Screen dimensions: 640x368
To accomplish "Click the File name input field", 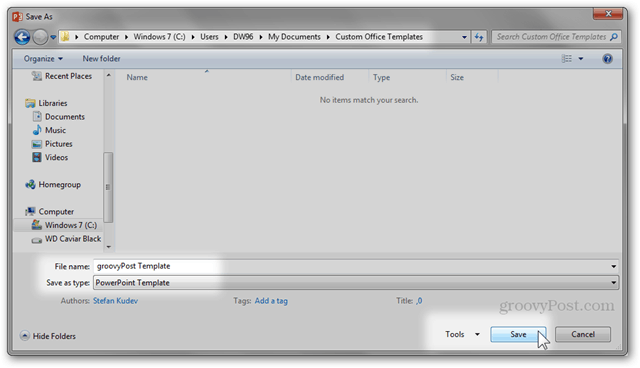I will 351,266.
